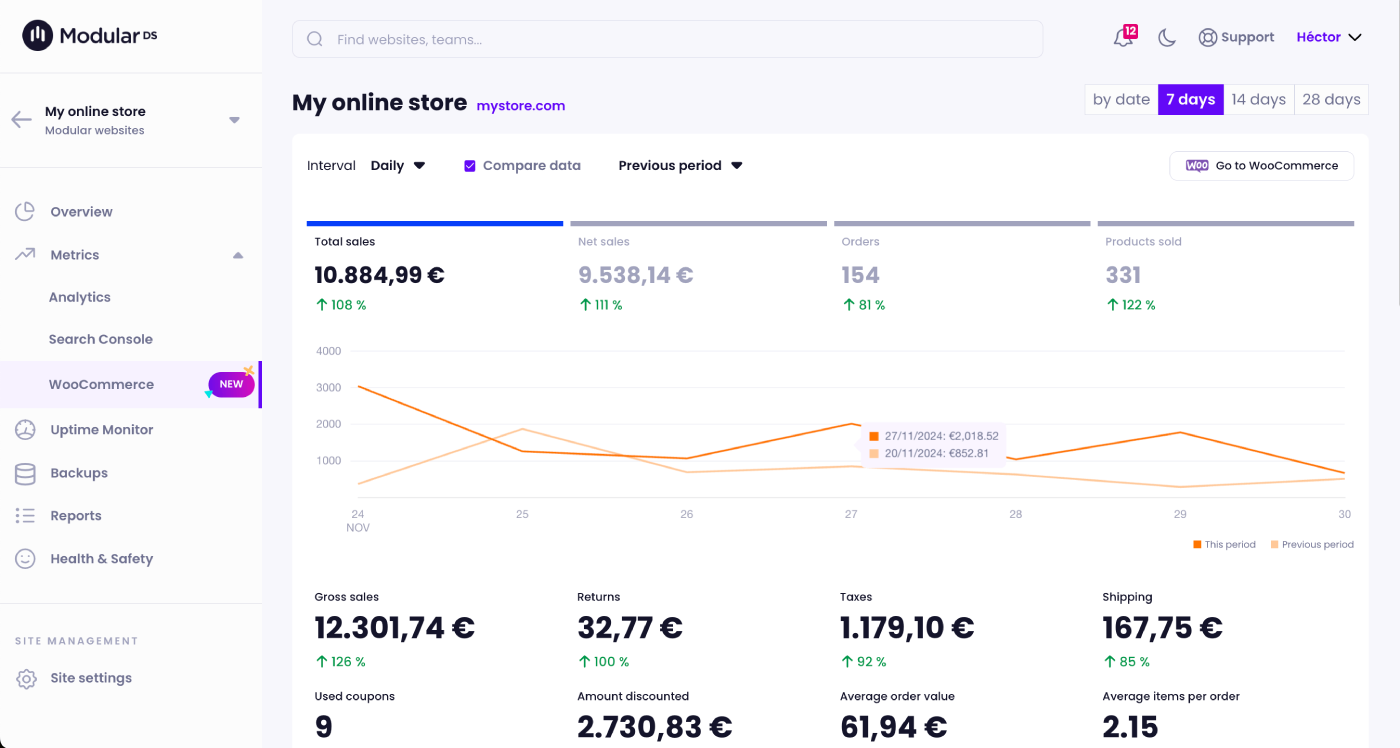Select the Metrics icon in sidebar
The height and width of the screenshot is (748, 1400).
25,254
